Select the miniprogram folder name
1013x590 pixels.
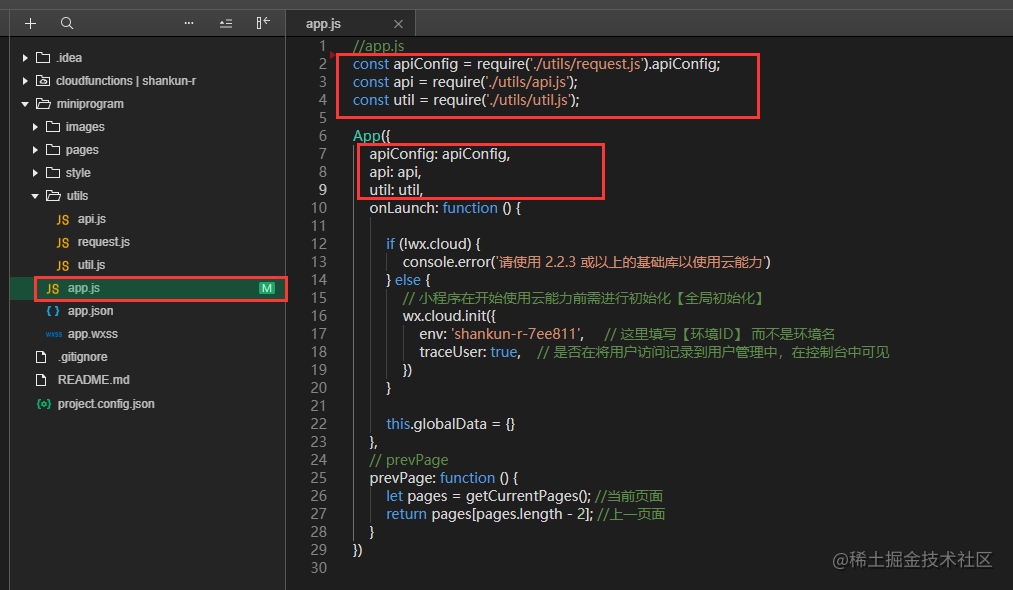coord(90,103)
